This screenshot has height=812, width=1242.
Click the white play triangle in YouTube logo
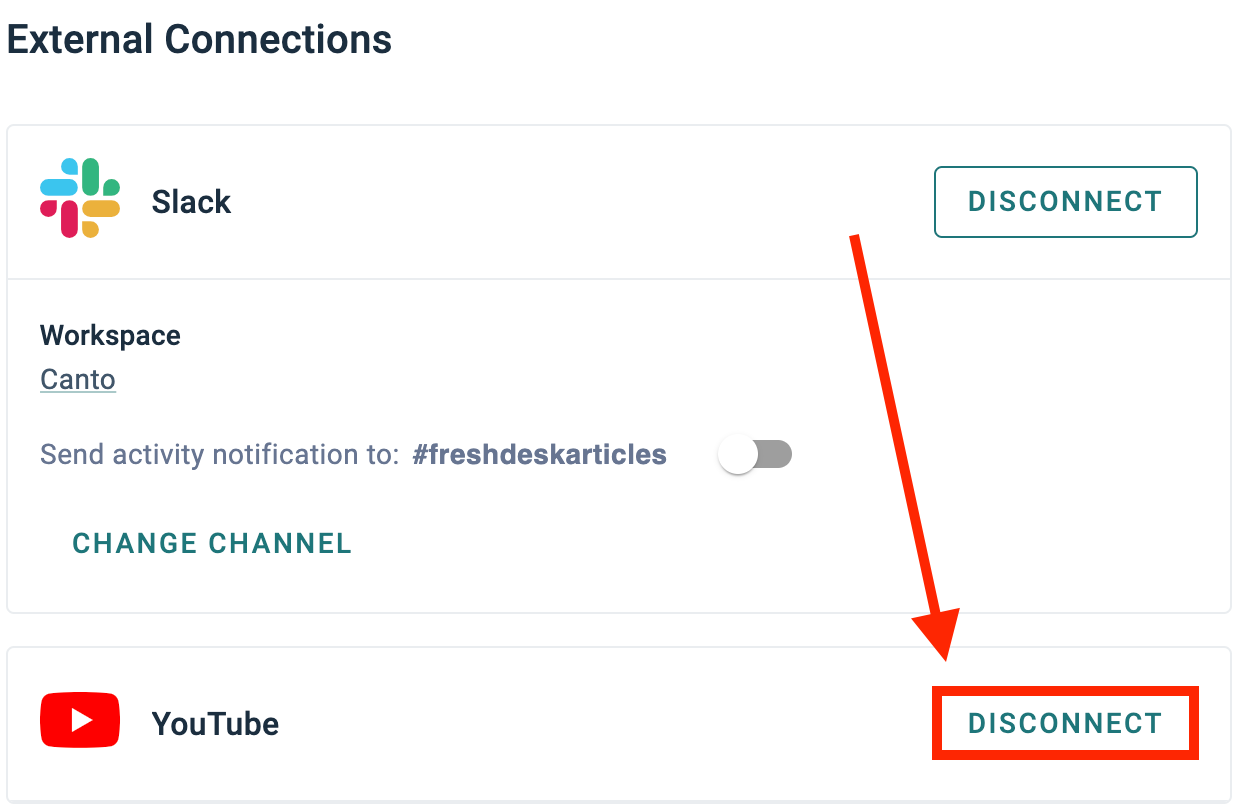point(82,720)
